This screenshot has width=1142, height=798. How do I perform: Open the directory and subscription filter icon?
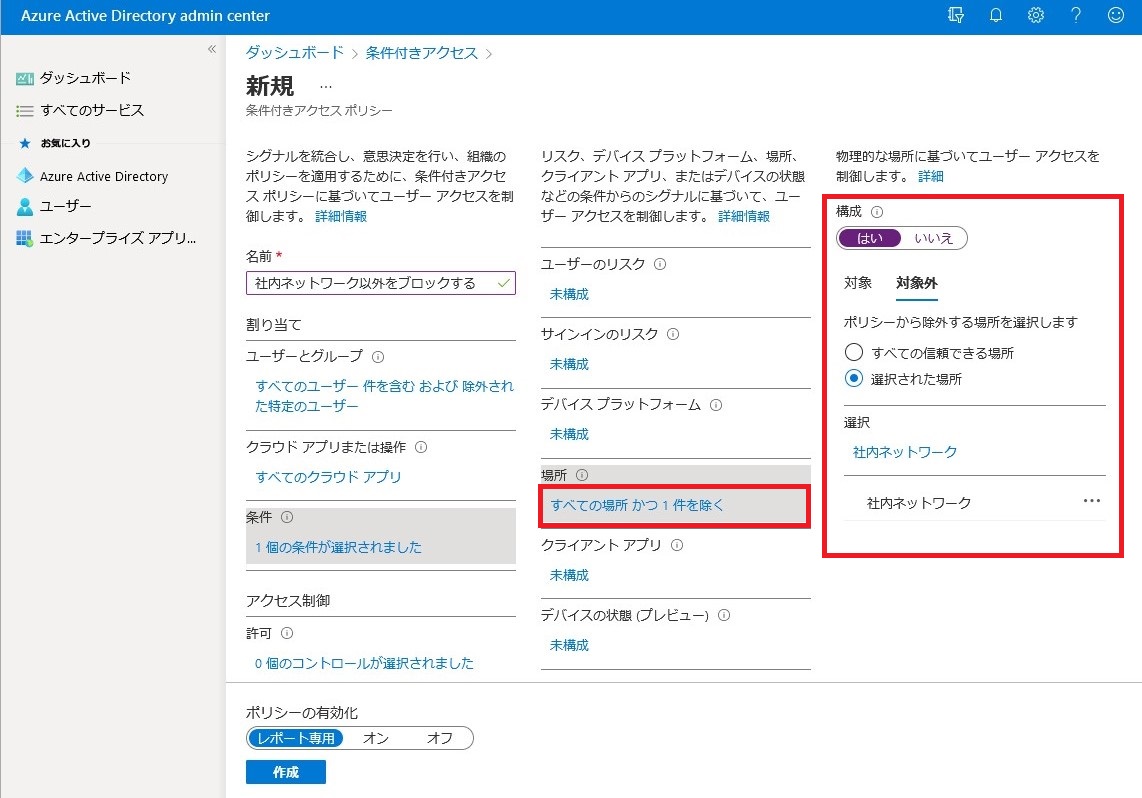point(956,15)
